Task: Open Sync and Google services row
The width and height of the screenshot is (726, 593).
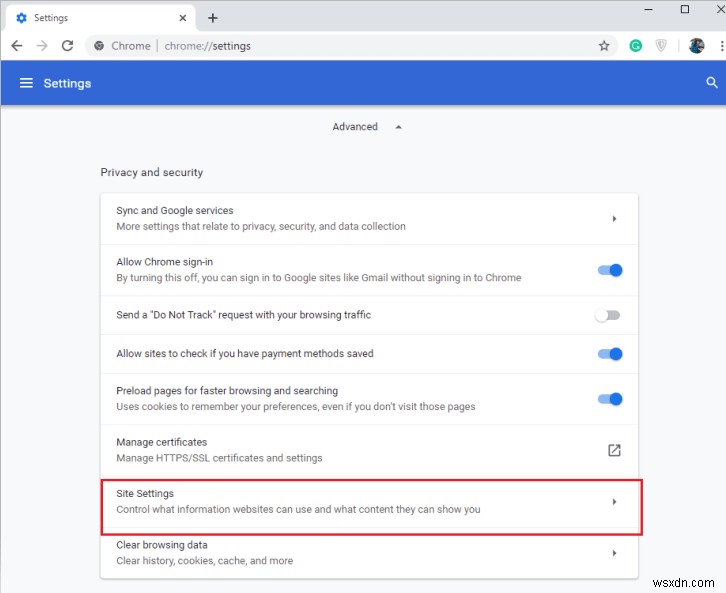Action: (x=369, y=218)
